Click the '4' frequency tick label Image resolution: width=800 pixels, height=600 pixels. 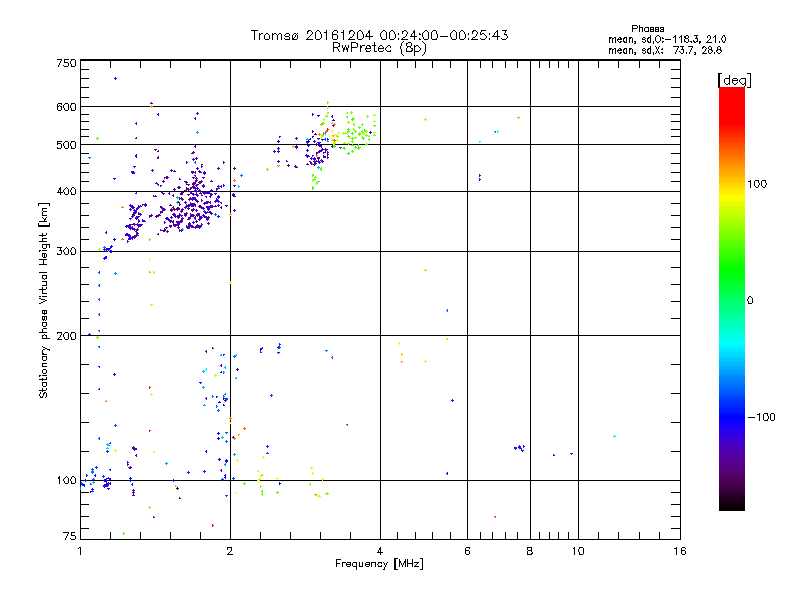coord(380,551)
